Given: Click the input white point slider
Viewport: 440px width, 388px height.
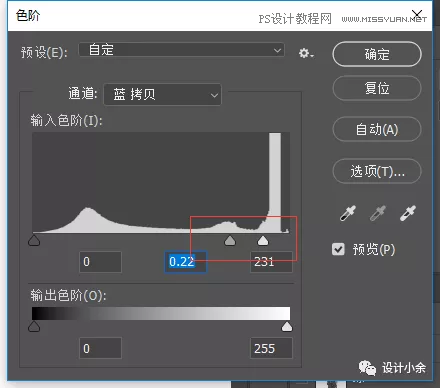Looking at the screenshot, I should (x=263, y=240).
